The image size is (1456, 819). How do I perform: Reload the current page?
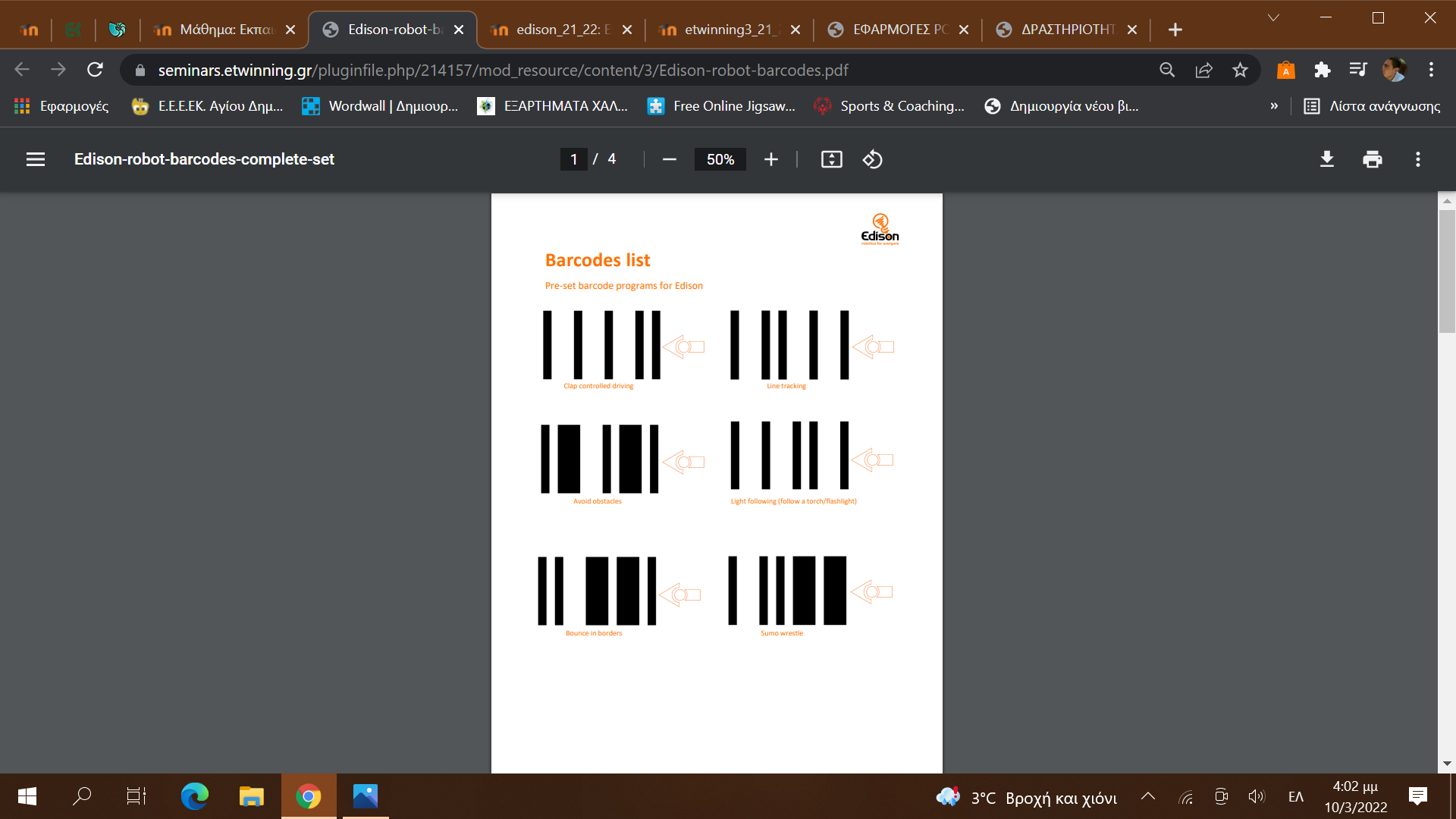tap(95, 70)
